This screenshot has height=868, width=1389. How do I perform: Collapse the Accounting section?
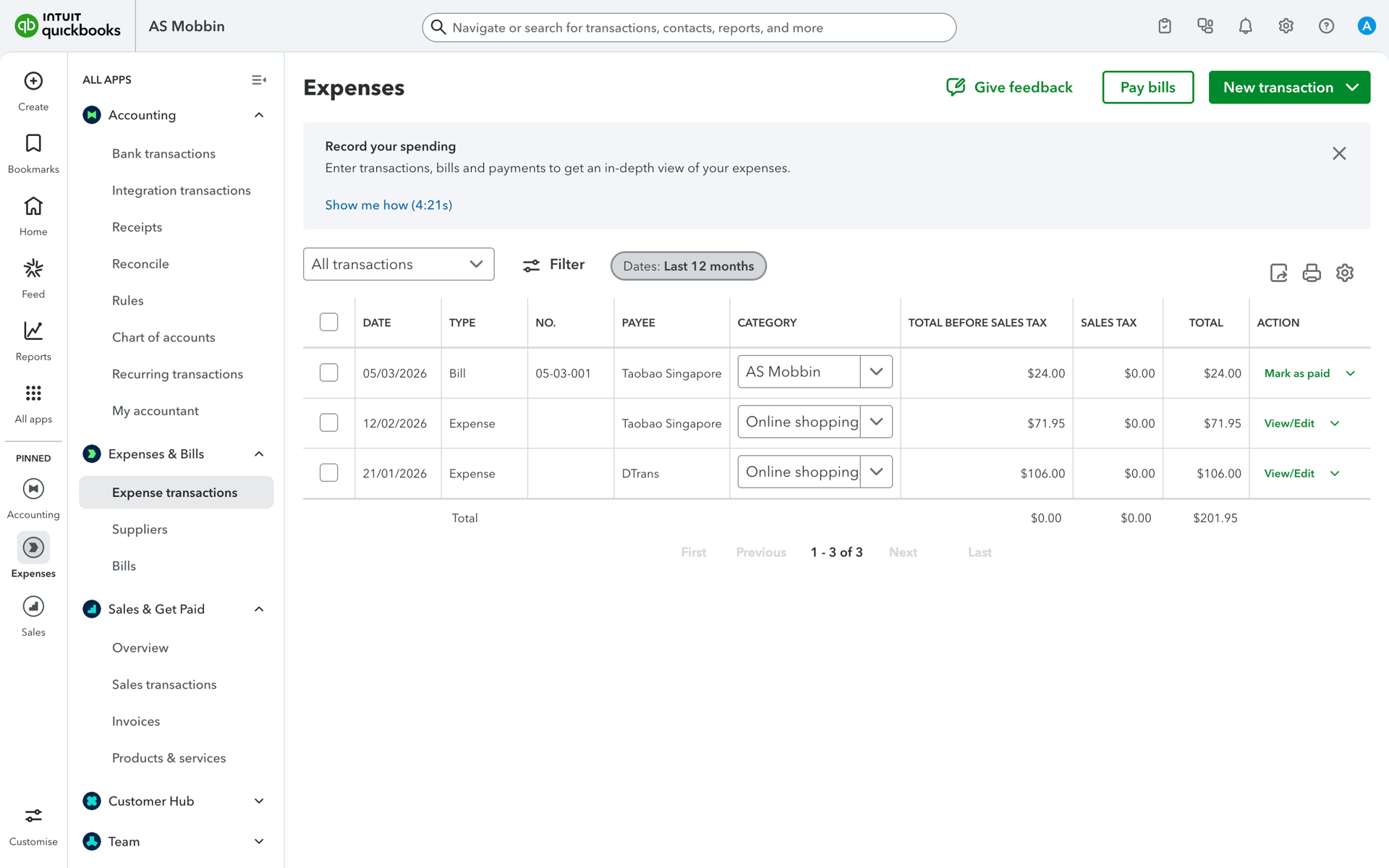[x=259, y=115]
